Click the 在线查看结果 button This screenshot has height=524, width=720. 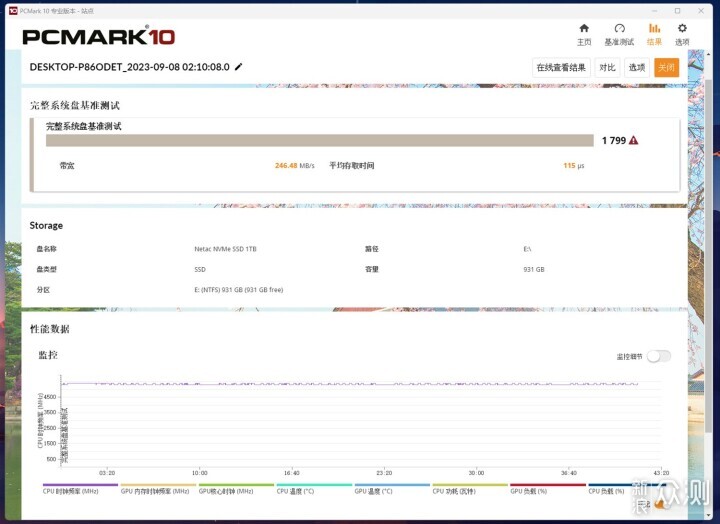tap(561, 68)
